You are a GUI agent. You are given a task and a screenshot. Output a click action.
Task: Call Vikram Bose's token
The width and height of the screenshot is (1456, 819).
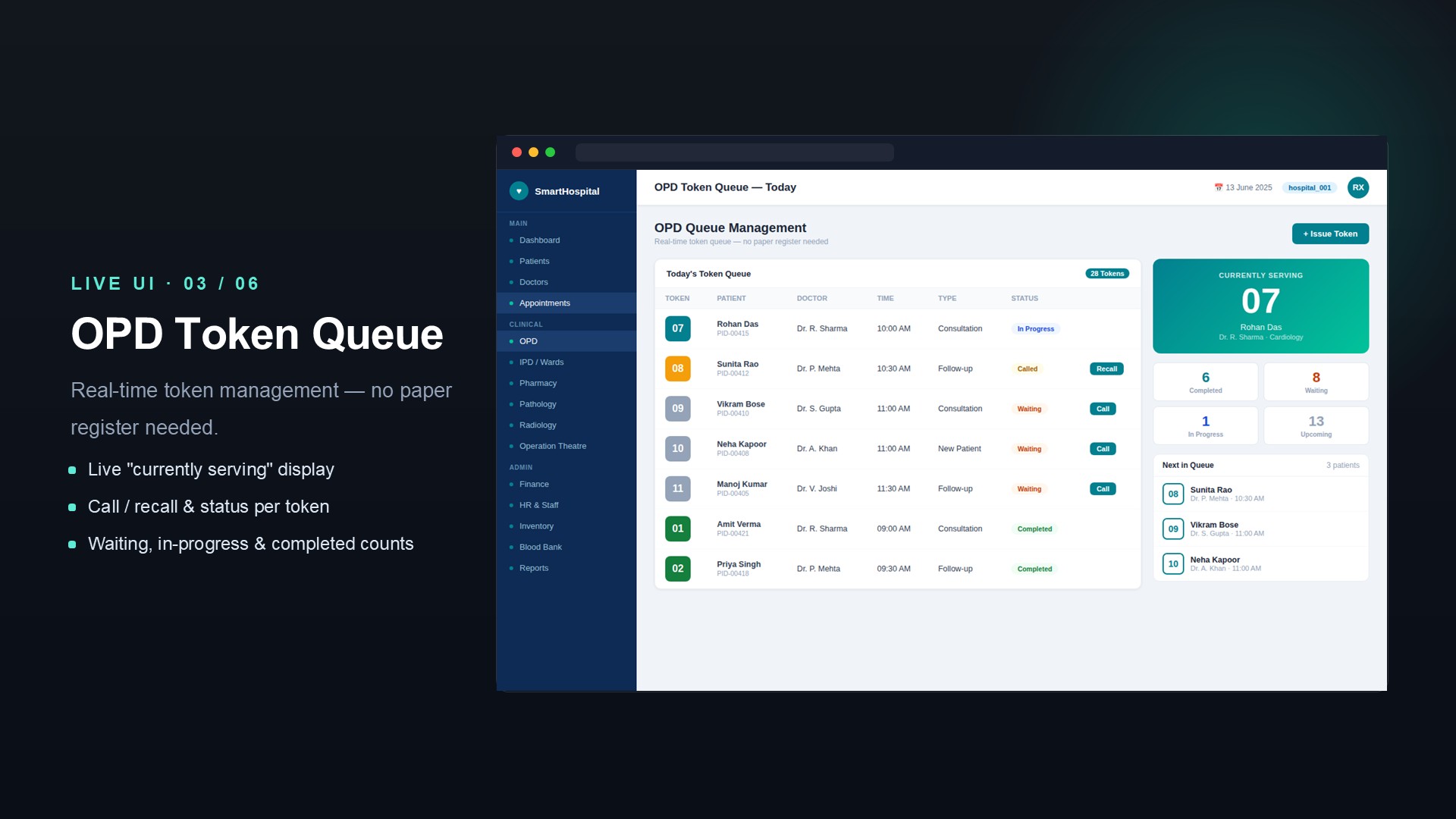pos(1103,409)
